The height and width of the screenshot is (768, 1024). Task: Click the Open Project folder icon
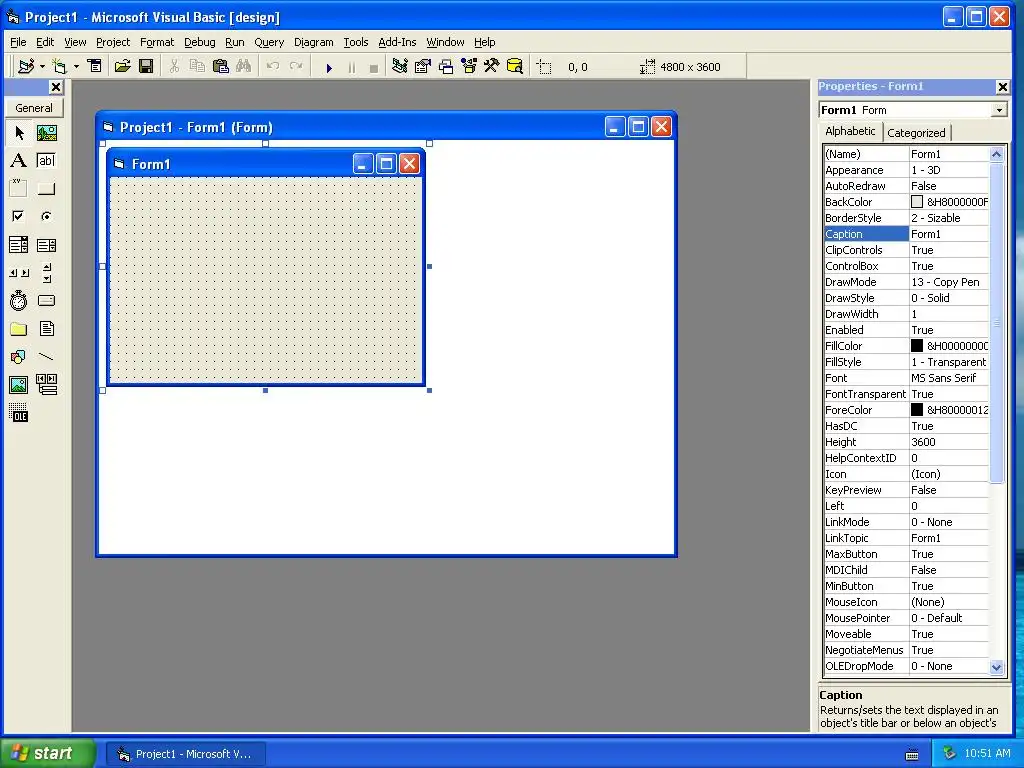coord(122,66)
